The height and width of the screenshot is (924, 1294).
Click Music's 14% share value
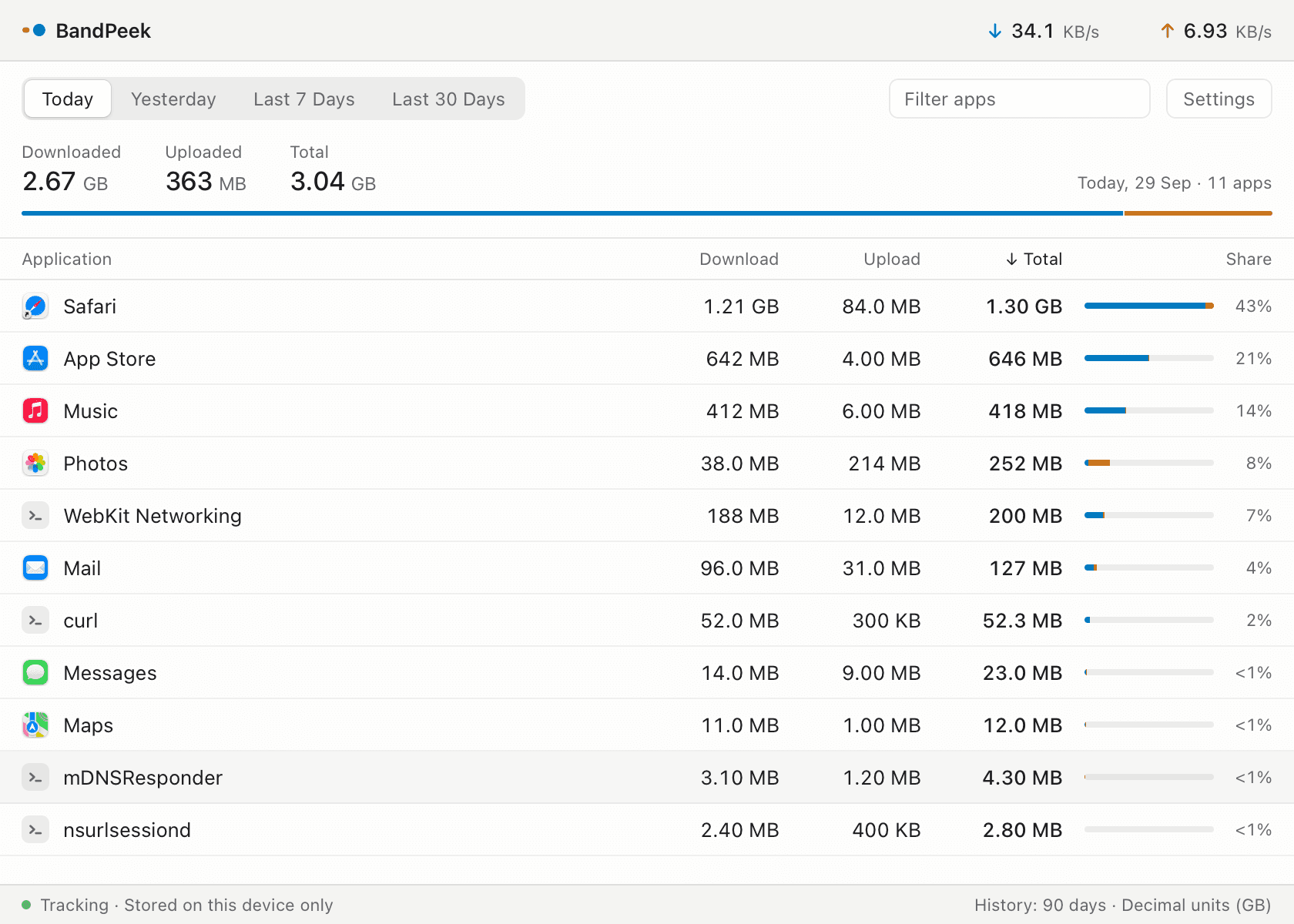point(1253,411)
